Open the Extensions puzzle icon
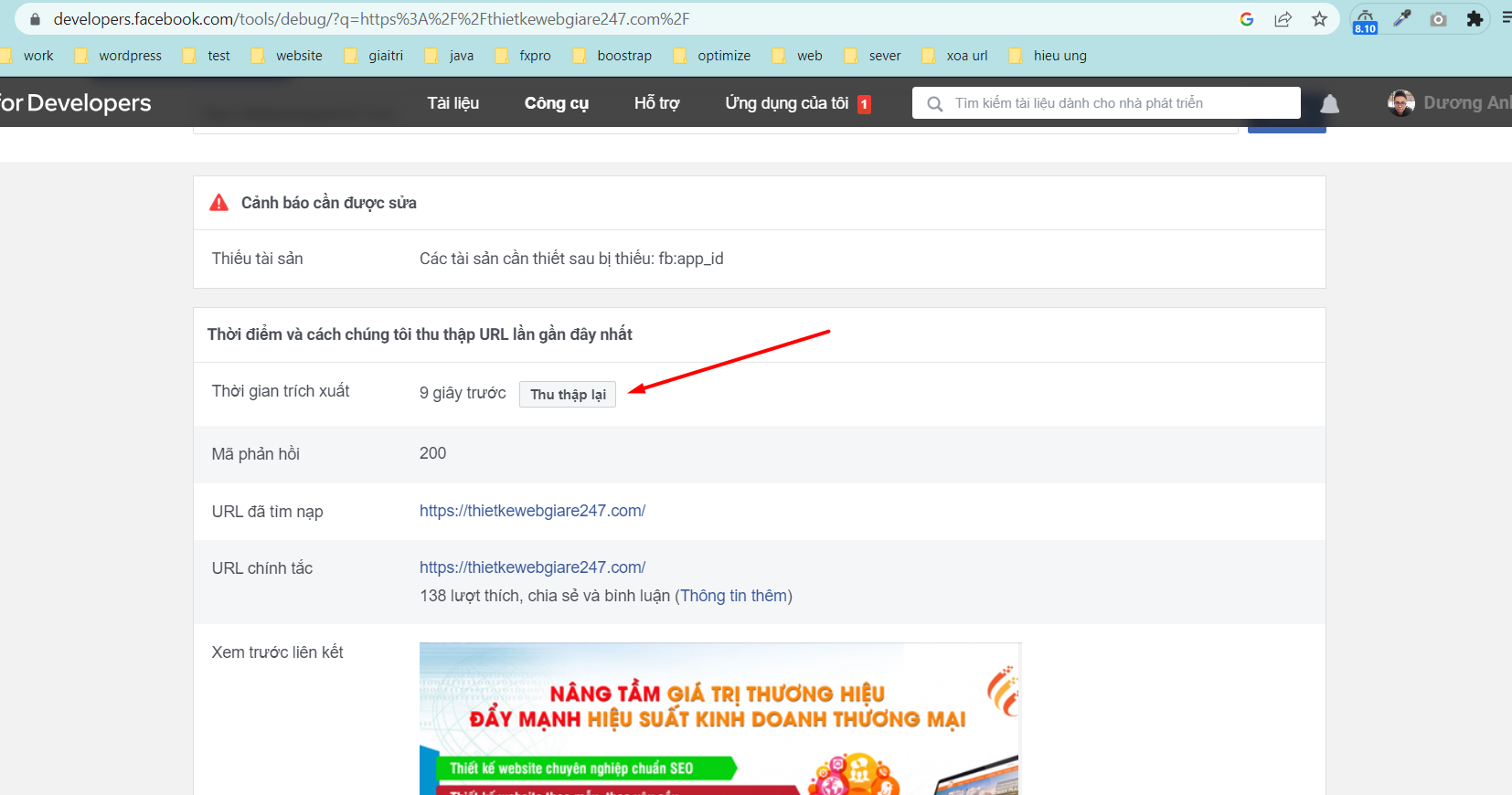 (1475, 19)
